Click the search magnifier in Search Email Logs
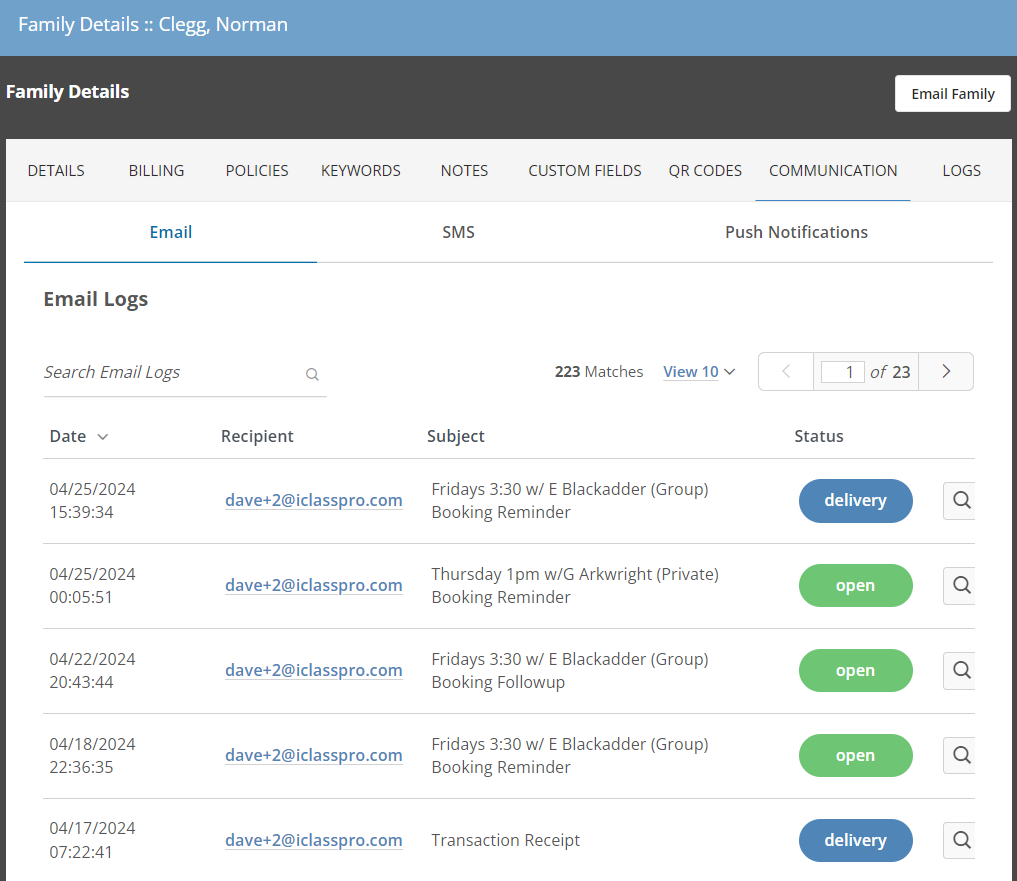 312,374
